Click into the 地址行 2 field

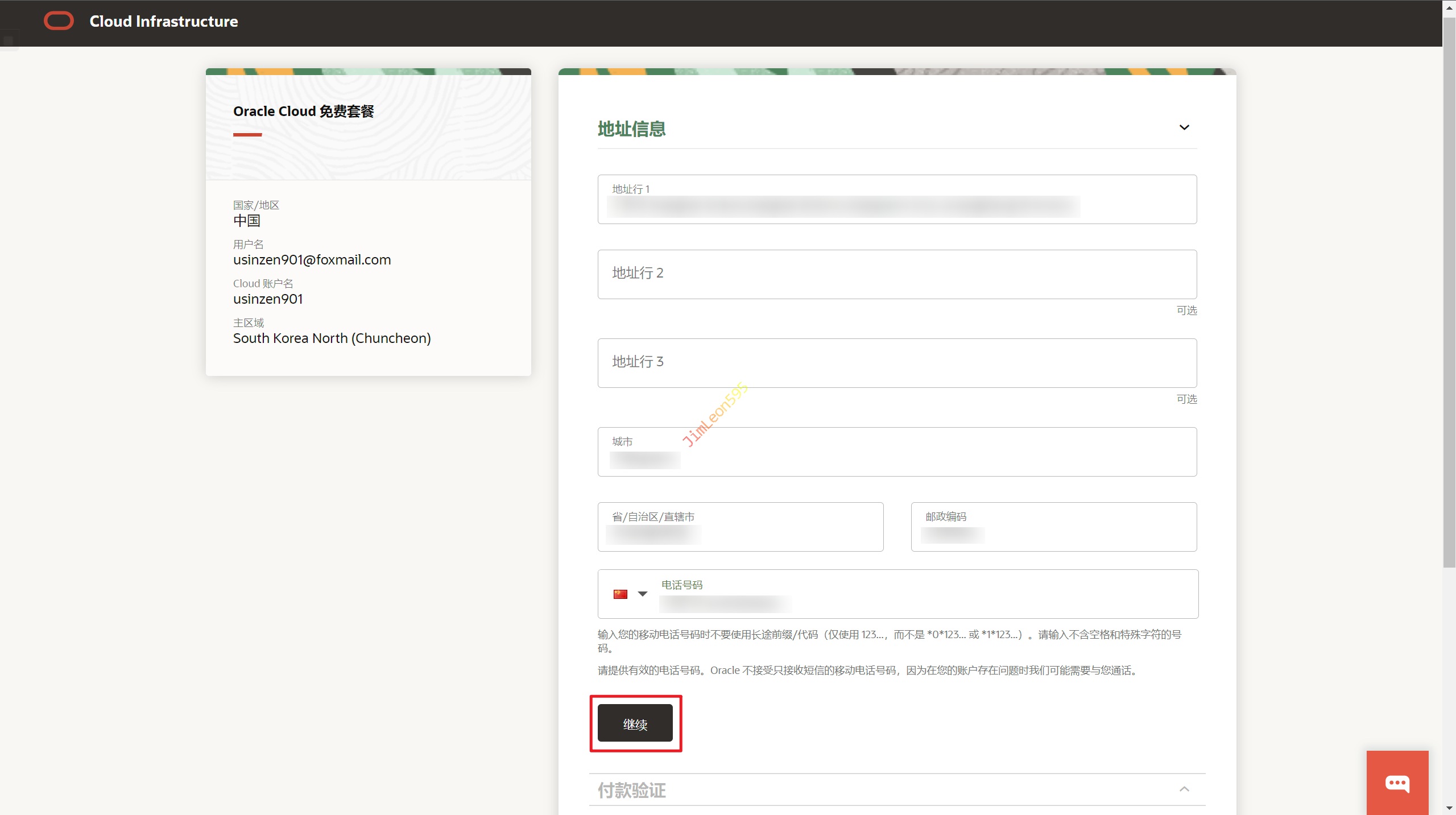click(x=896, y=274)
